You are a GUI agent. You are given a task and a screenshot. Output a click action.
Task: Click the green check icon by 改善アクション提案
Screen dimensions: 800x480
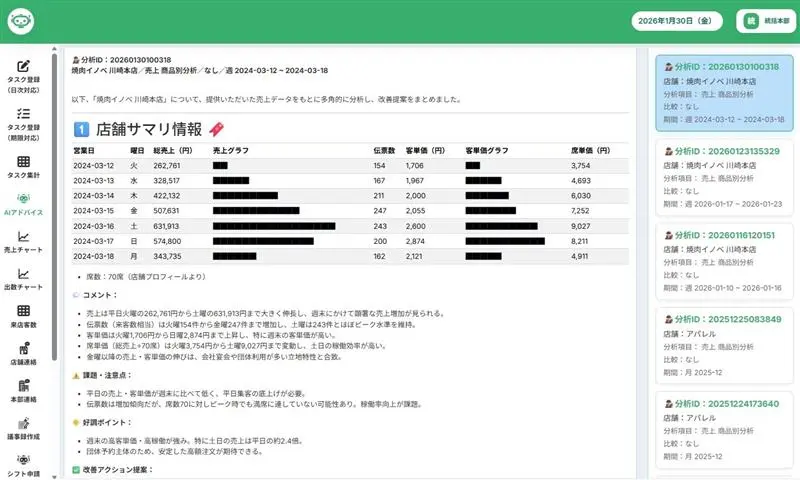[x=76, y=469]
